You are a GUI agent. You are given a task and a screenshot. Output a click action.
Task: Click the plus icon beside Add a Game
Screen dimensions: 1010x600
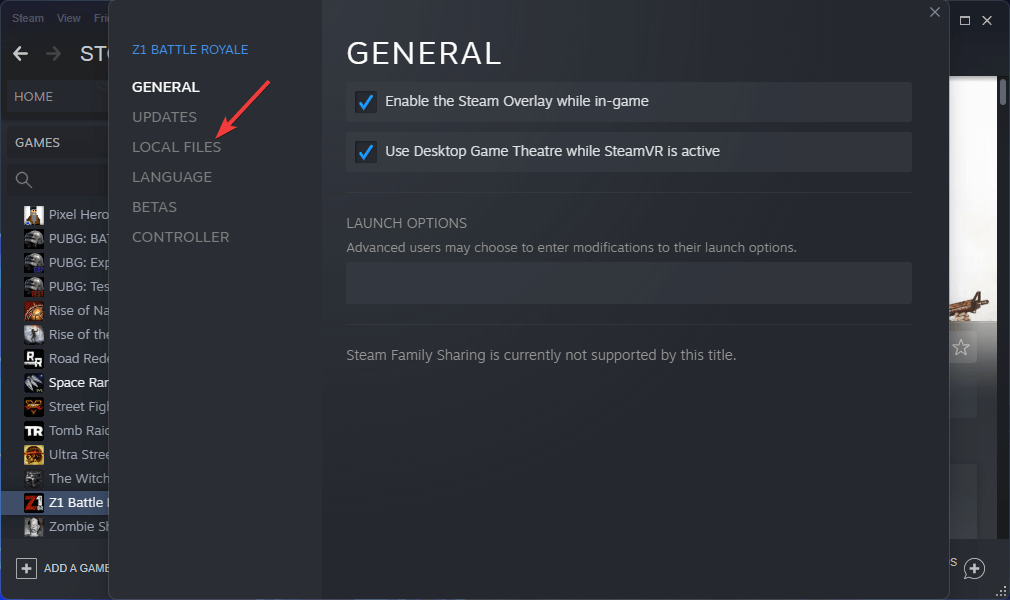point(26,568)
